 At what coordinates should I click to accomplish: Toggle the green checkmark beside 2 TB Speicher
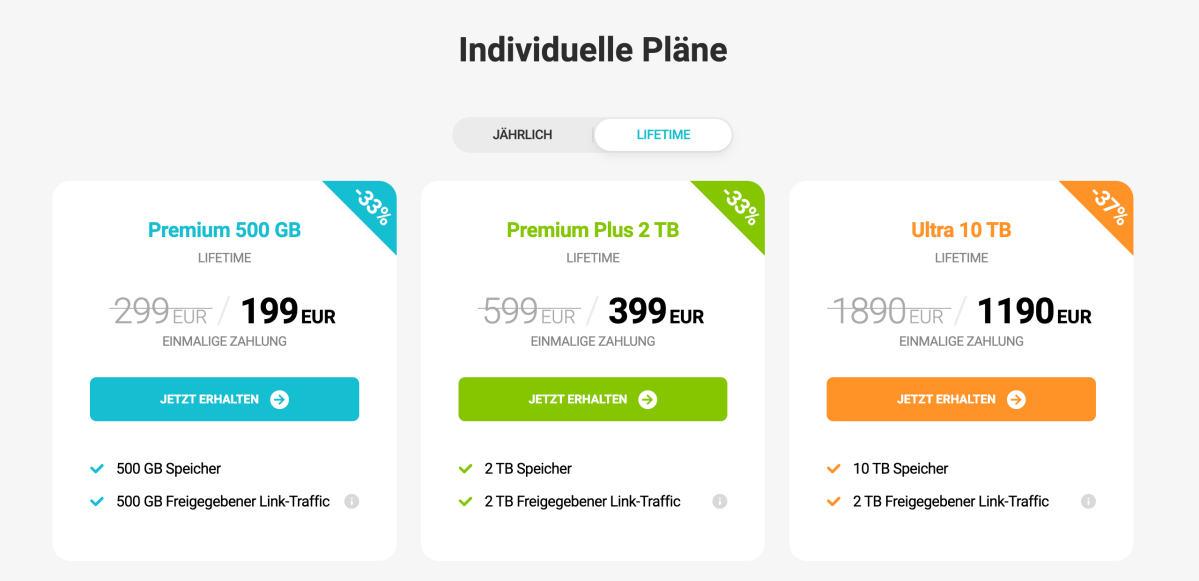(466, 467)
